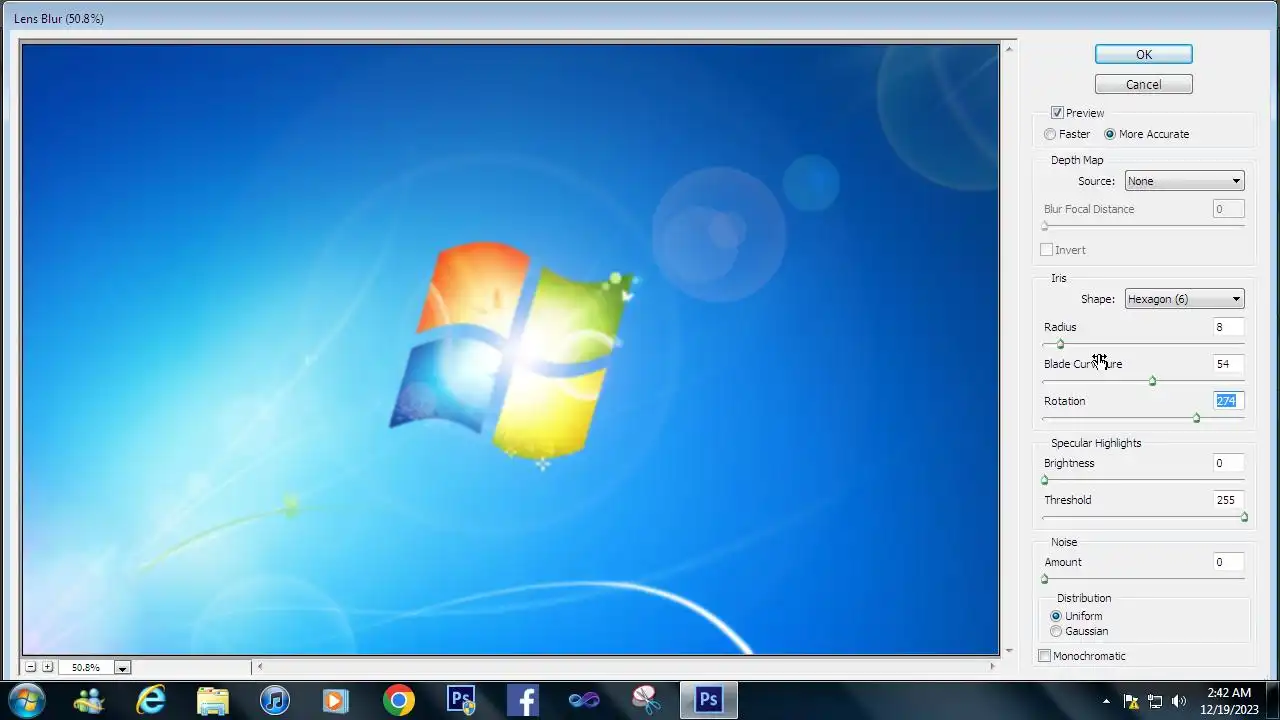Click the zoom out minus button
1280x720 pixels.
click(31, 667)
